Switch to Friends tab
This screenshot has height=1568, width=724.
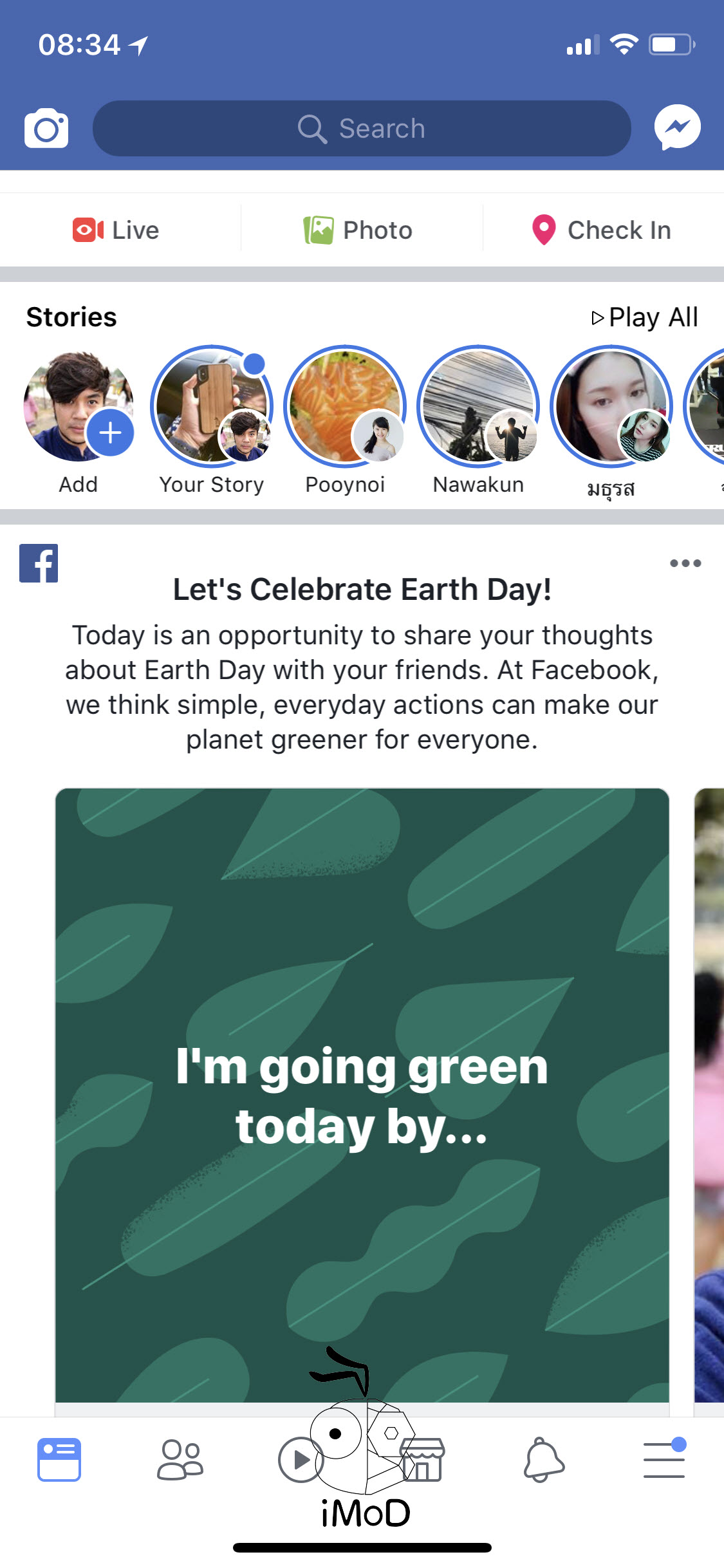180,1460
